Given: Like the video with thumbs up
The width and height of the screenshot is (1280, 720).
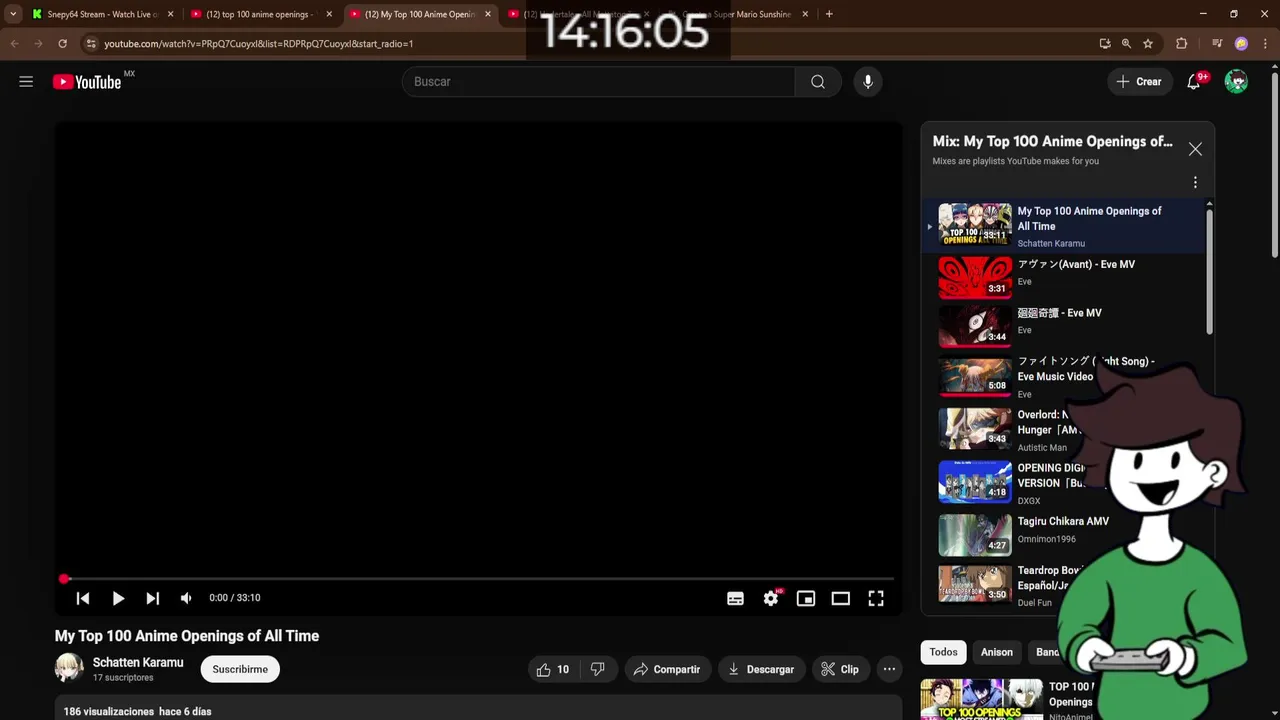Looking at the screenshot, I should (553, 669).
